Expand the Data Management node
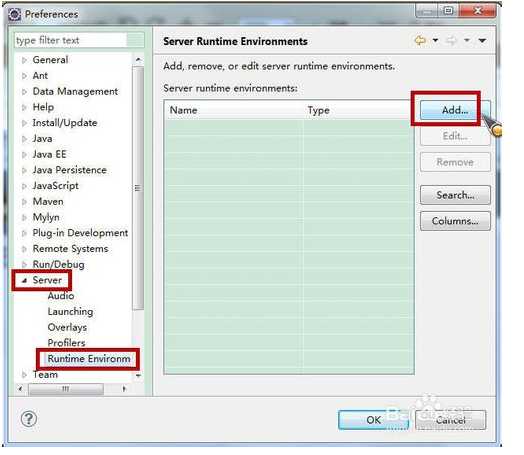 (24, 92)
